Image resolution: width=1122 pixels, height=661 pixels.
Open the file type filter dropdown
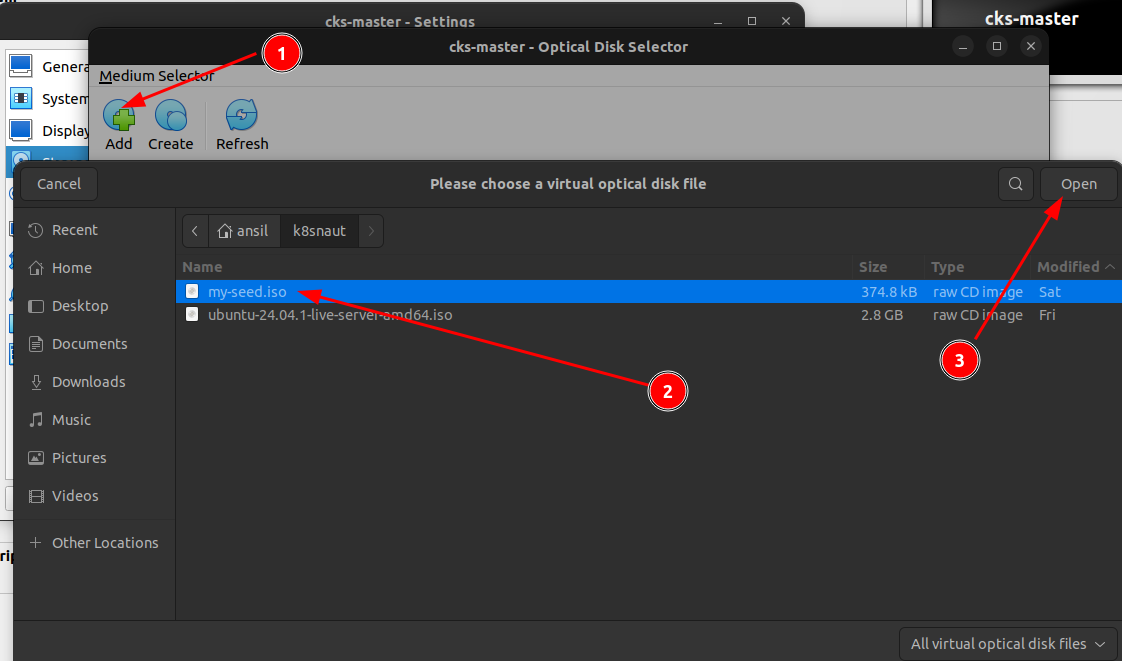point(1008,644)
